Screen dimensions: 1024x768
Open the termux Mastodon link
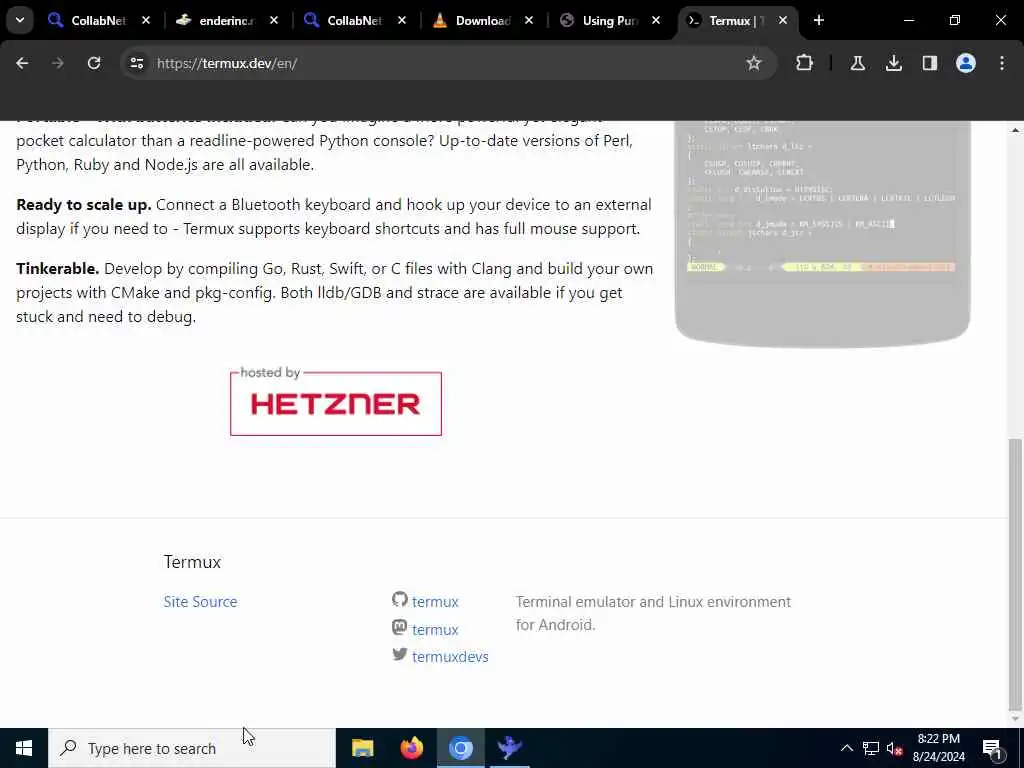[435, 630]
